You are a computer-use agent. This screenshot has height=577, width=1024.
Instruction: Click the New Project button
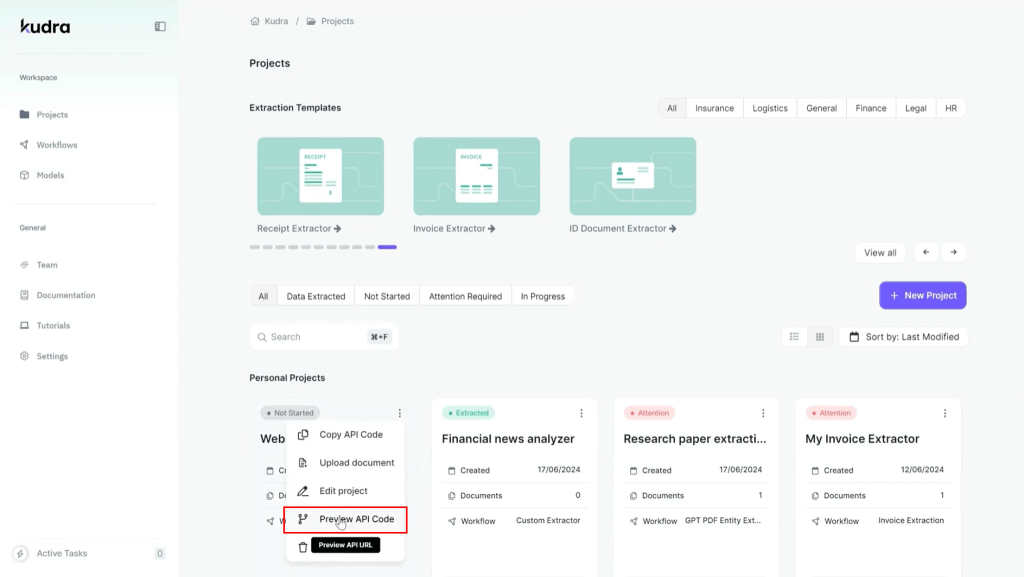point(922,295)
